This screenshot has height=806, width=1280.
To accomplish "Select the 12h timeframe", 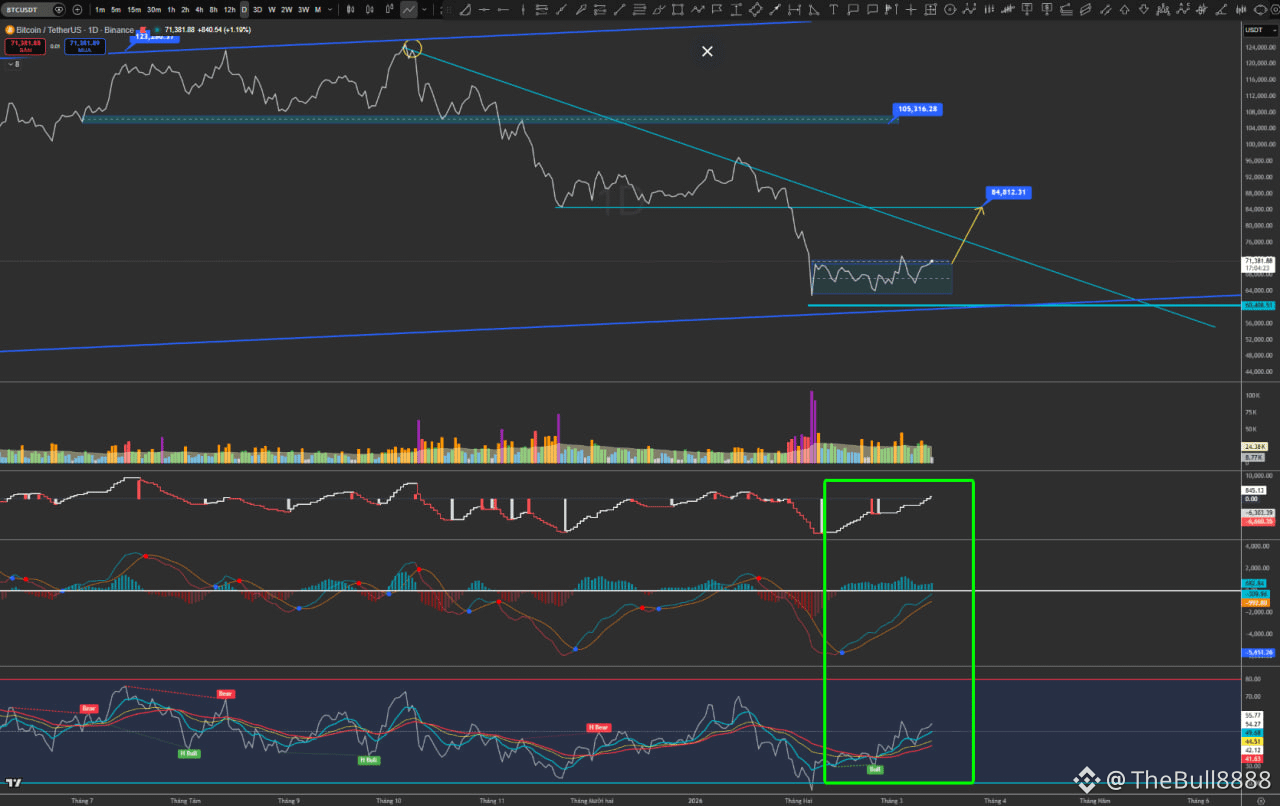I will (x=229, y=9).
